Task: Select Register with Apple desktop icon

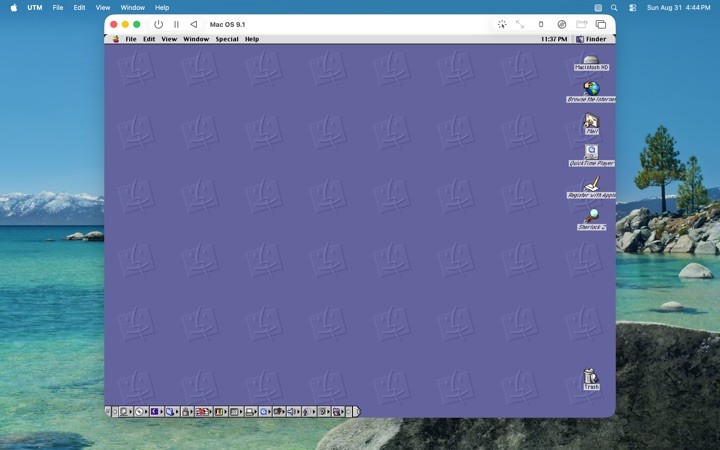Action: point(591,188)
